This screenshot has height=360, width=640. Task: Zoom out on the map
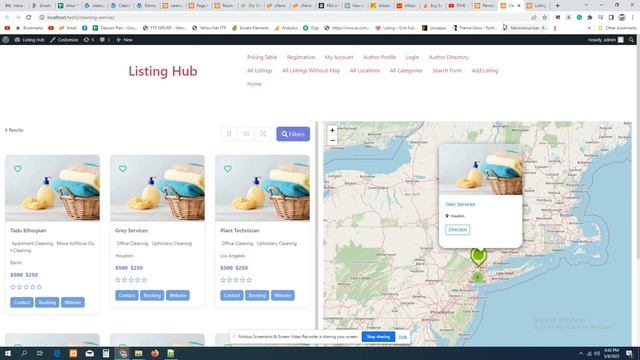(332, 140)
